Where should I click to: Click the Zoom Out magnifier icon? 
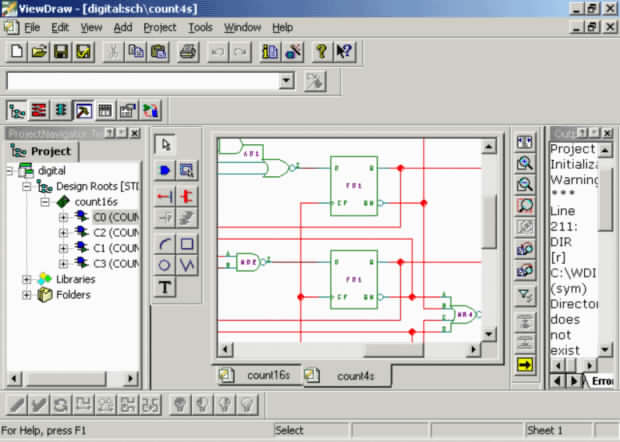coord(525,184)
